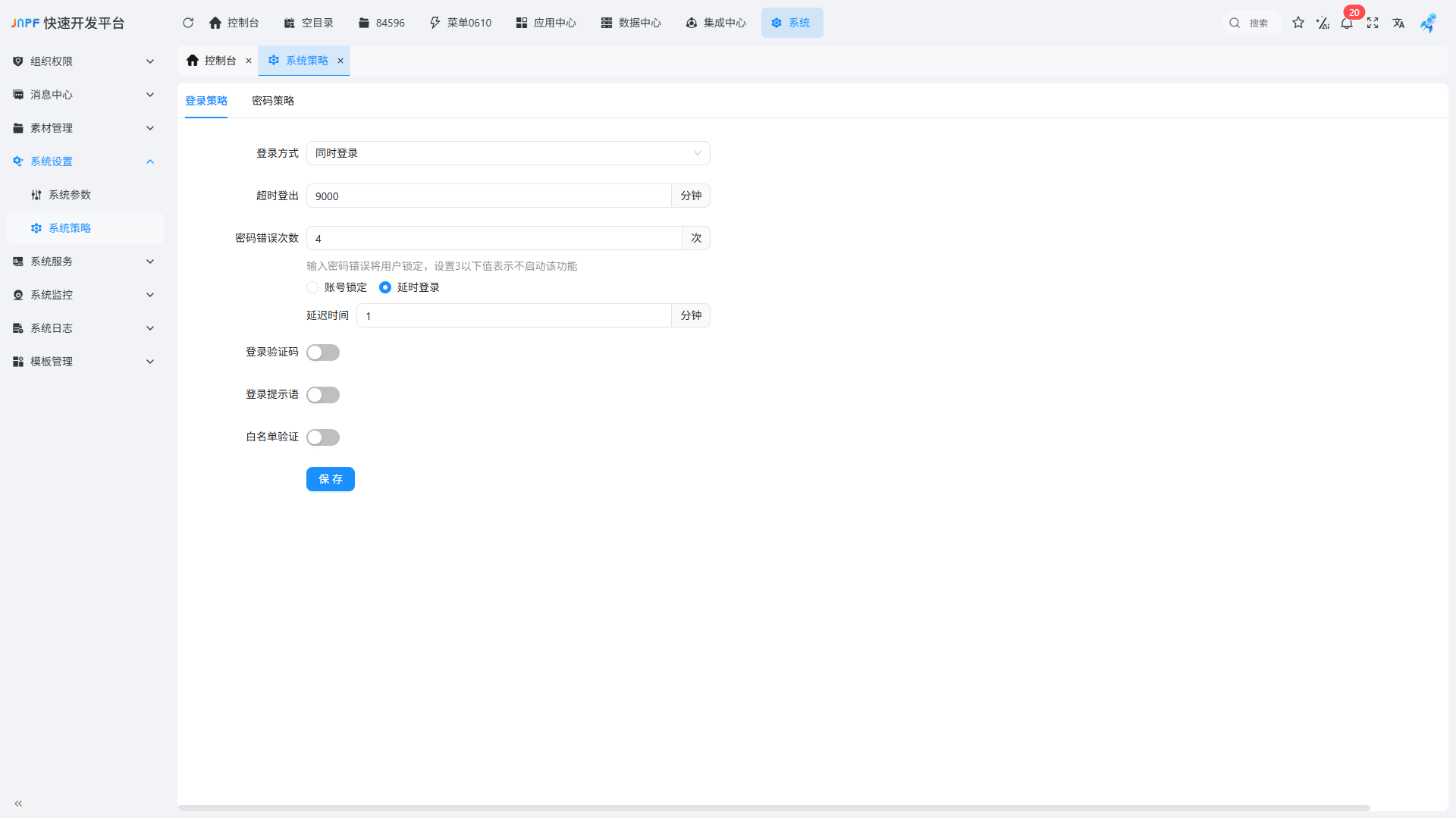Open the language translation icon
Screen dimensions: 1456x818
[1398, 23]
